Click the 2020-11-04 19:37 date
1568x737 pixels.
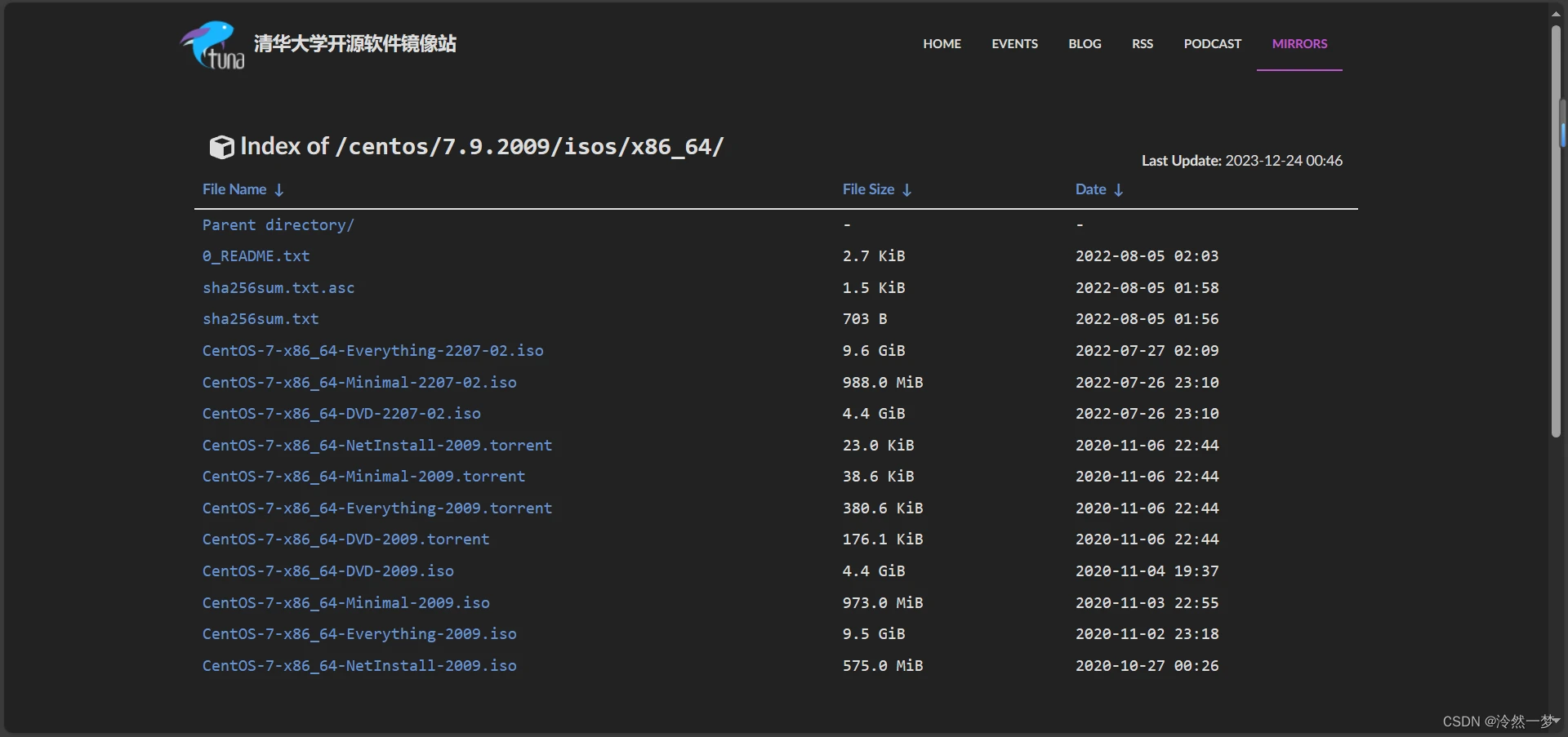pos(1147,571)
